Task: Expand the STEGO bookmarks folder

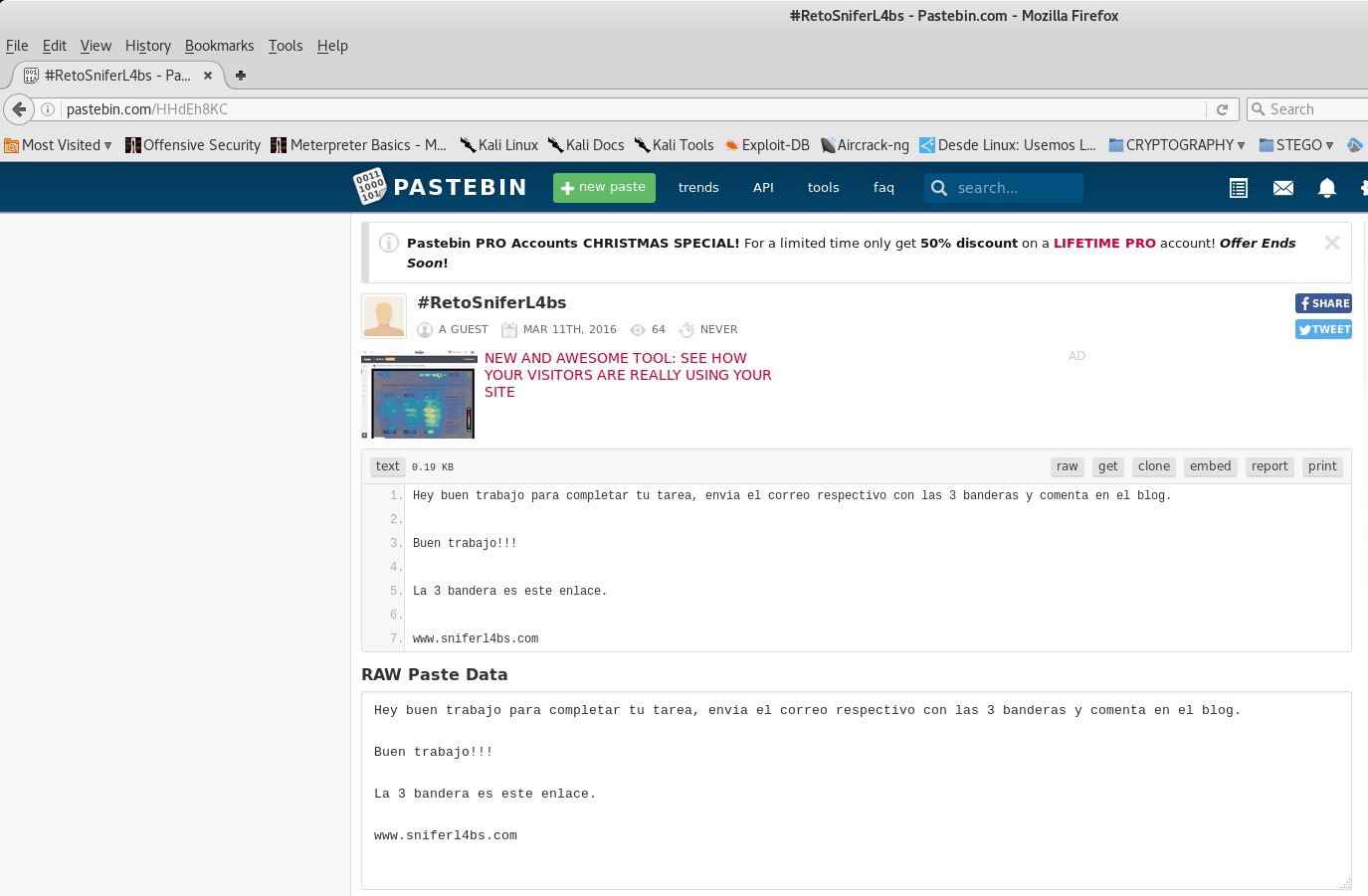Action: (x=1296, y=145)
